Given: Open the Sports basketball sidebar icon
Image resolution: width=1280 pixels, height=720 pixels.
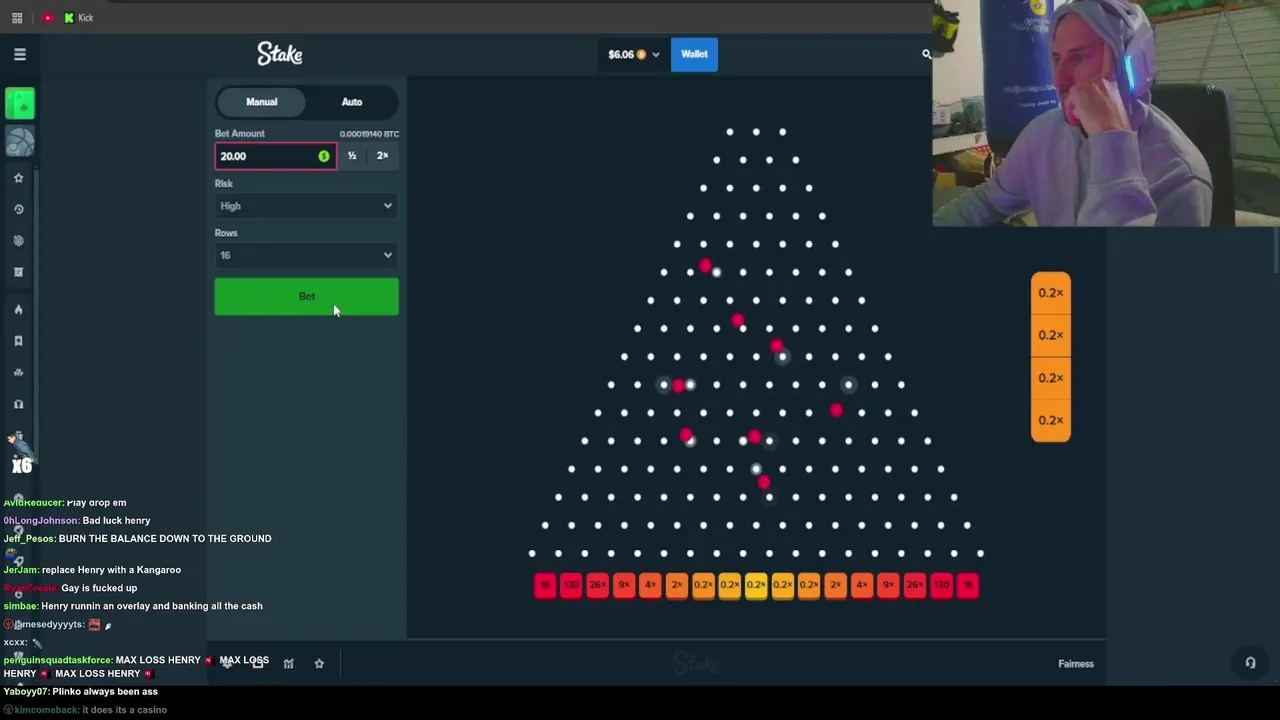Looking at the screenshot, I should pos(20,142).
